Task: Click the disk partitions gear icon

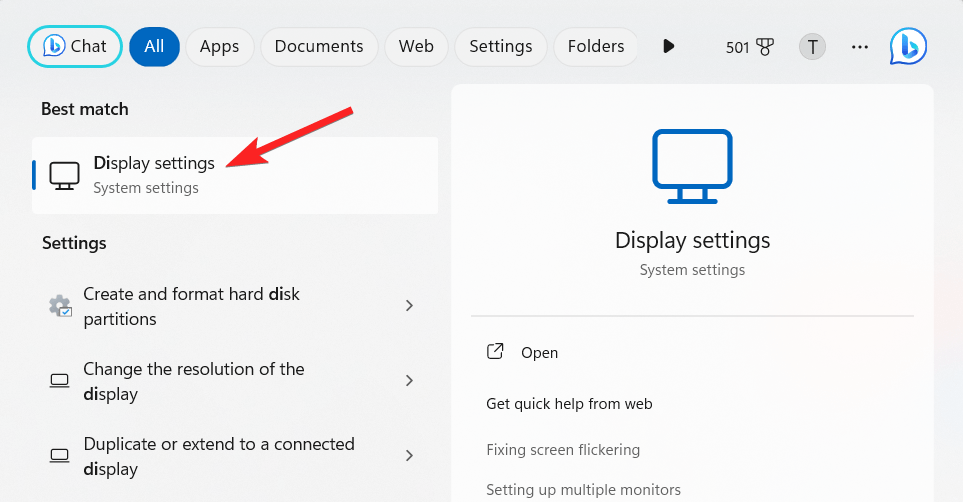Action: pyautogui.click(x=60, y=306)
